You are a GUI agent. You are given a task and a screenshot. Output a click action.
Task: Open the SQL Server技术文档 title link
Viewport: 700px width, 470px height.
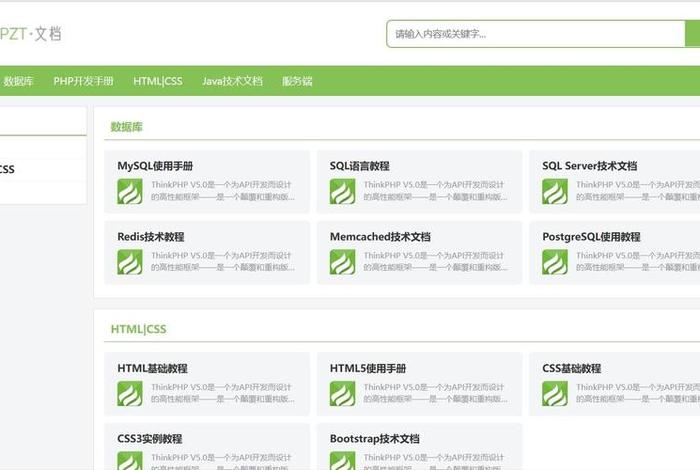(x=589, y=166)
